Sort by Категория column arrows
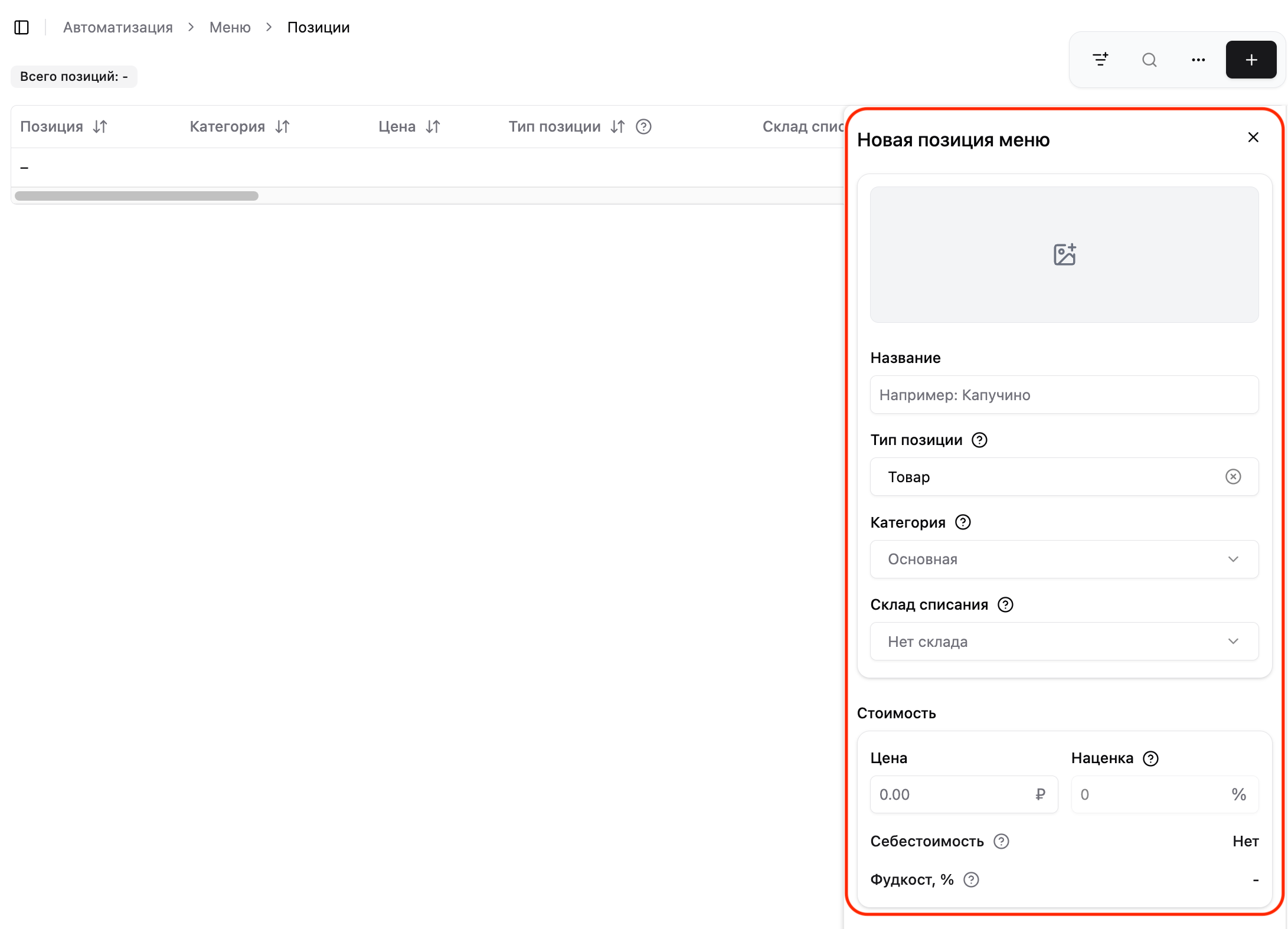This screenshot has width=1288, height=929. pyautogui.click(x=283, y=127)
